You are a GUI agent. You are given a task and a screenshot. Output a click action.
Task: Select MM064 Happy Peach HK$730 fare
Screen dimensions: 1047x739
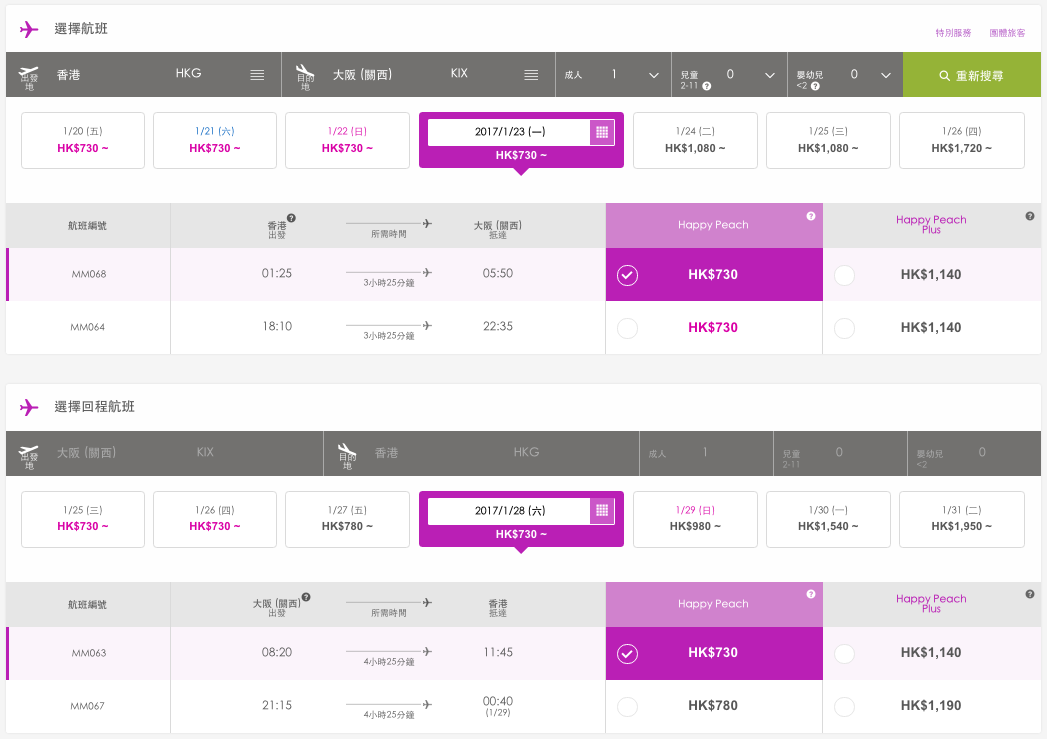[x=714, y=328]
